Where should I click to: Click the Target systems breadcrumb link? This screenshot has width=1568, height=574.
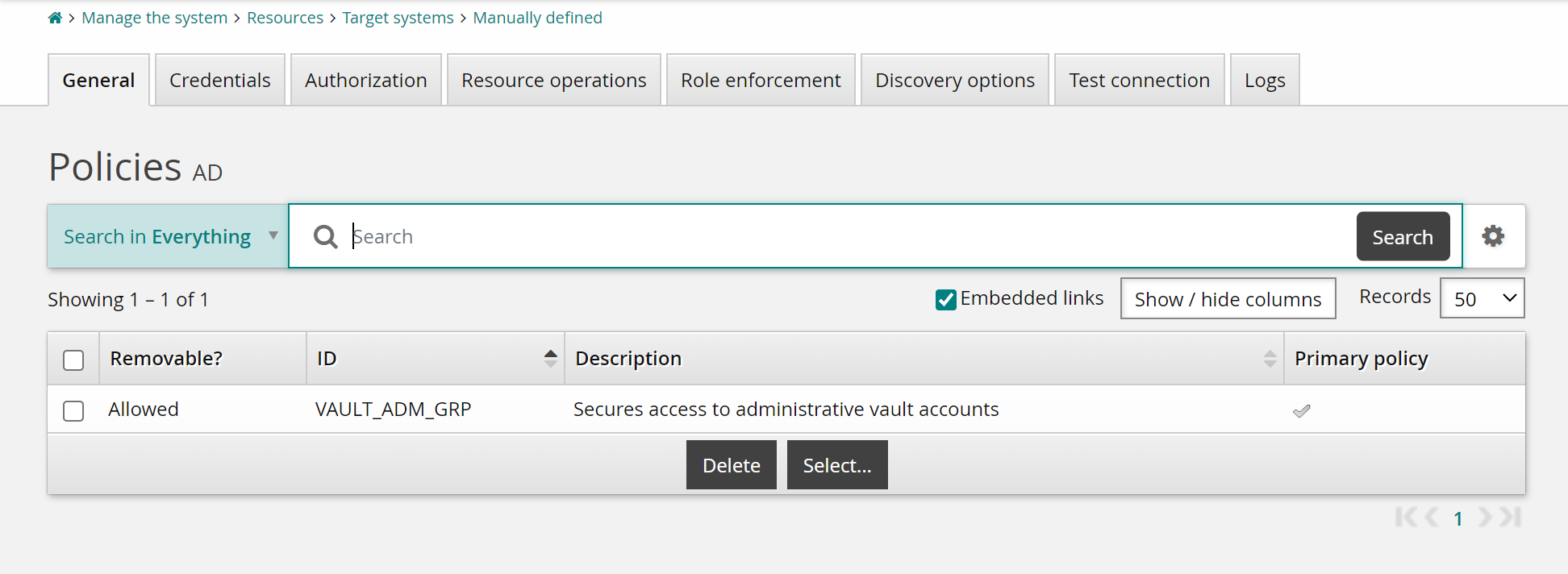(x=398, y=18)
